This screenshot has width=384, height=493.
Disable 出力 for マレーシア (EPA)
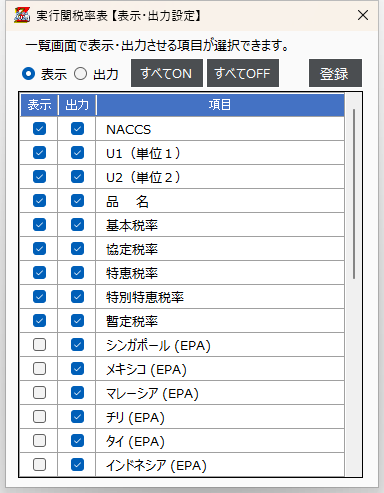click(77, 393)
